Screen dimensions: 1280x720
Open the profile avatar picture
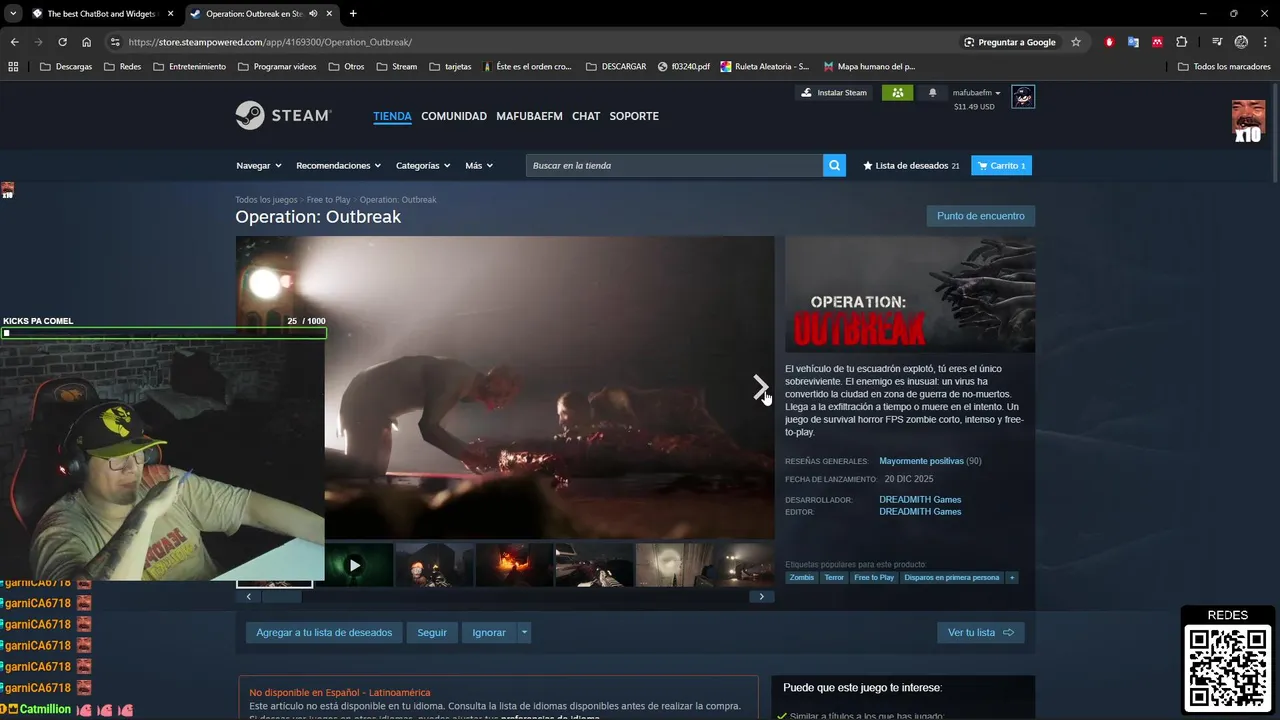1022,97
